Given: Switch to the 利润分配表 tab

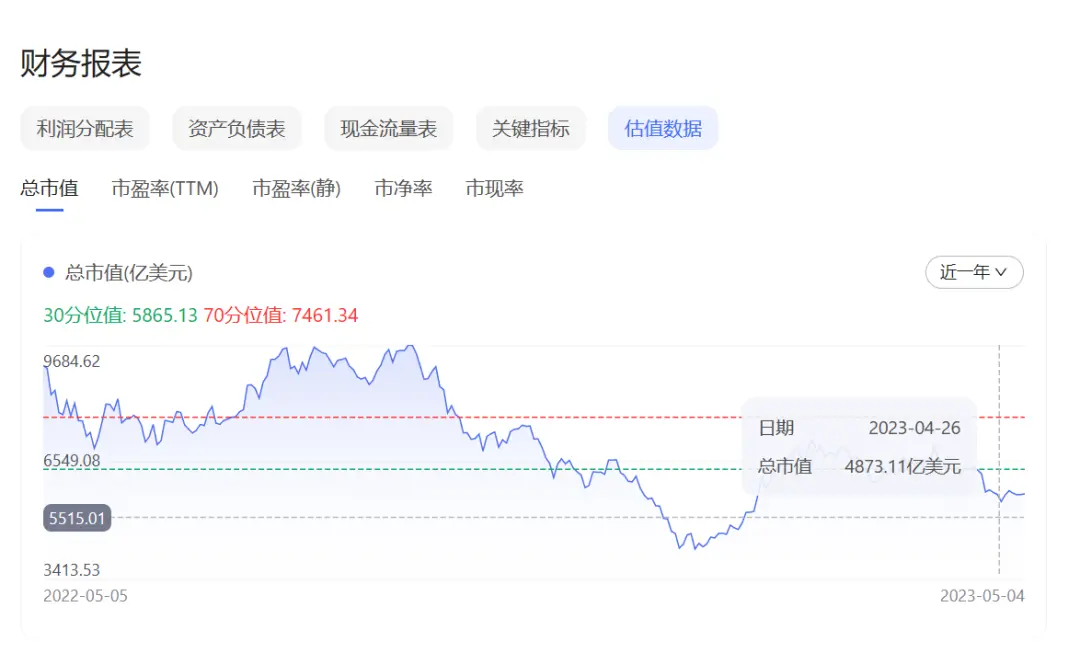Looking at the screenshot, I should tap(84, 128).
